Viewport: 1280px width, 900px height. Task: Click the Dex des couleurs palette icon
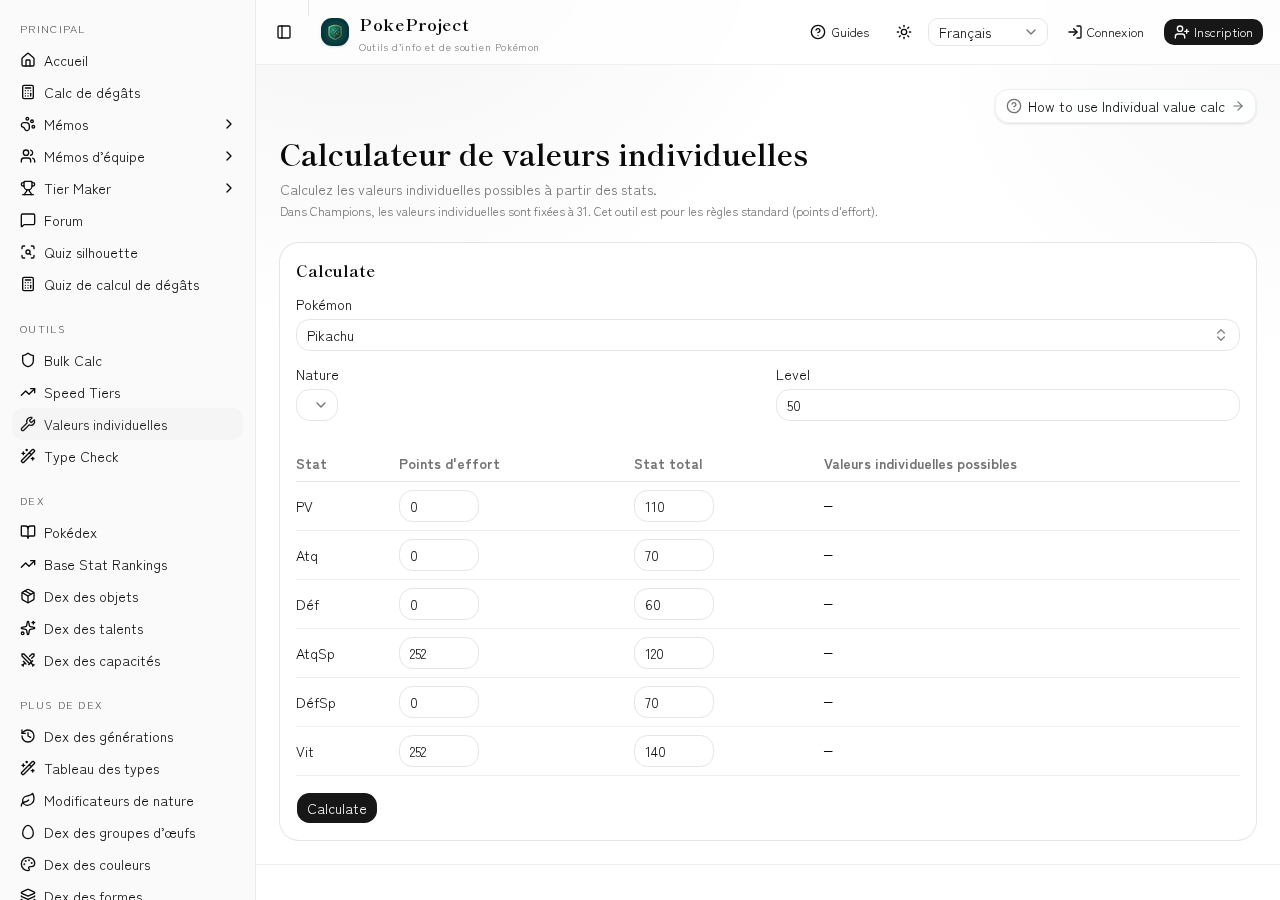click(x=28, y=865)
